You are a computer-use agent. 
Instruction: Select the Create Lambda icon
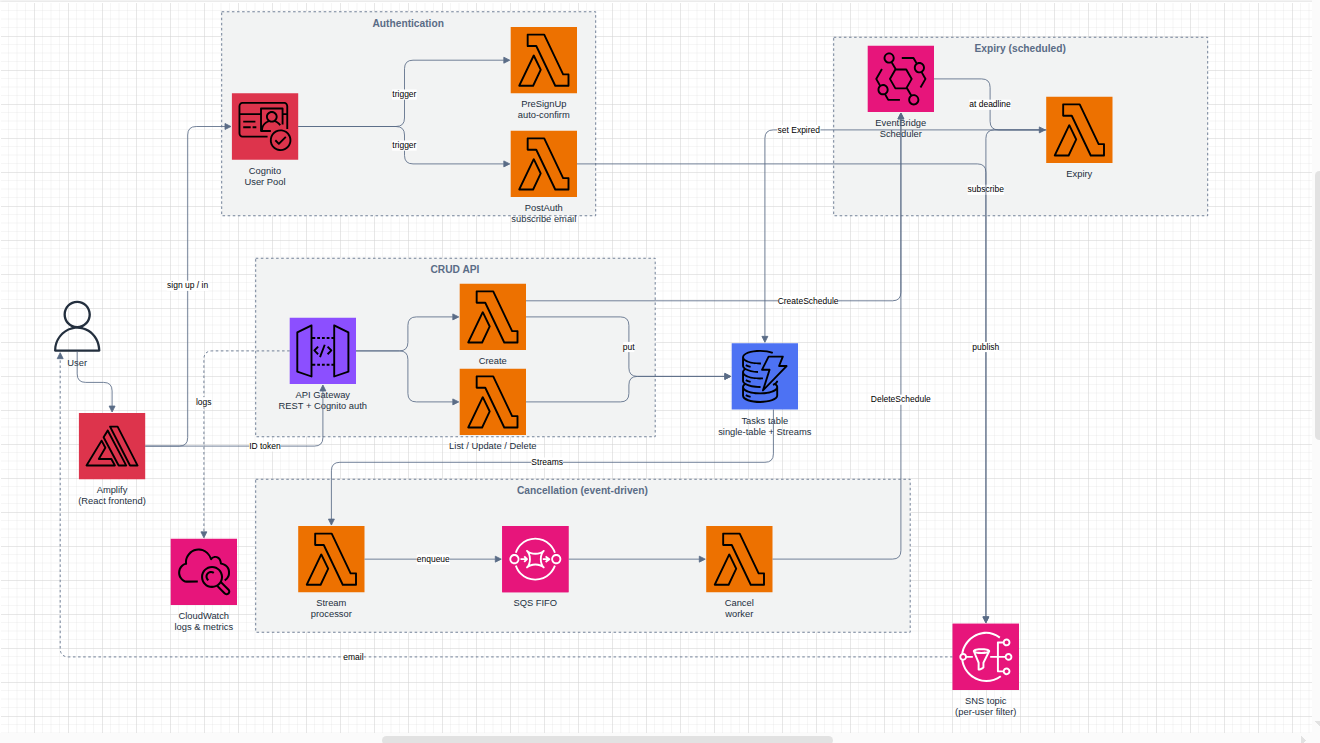(493, 317)
